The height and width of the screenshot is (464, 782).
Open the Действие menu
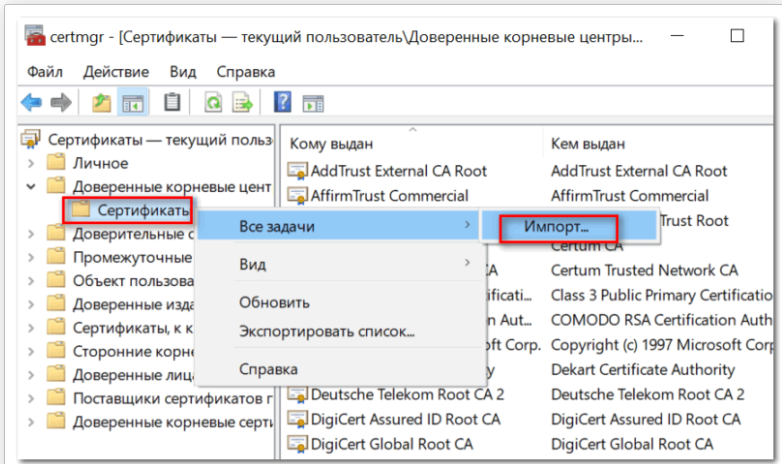pyautogui.click(x=116, y=72)
